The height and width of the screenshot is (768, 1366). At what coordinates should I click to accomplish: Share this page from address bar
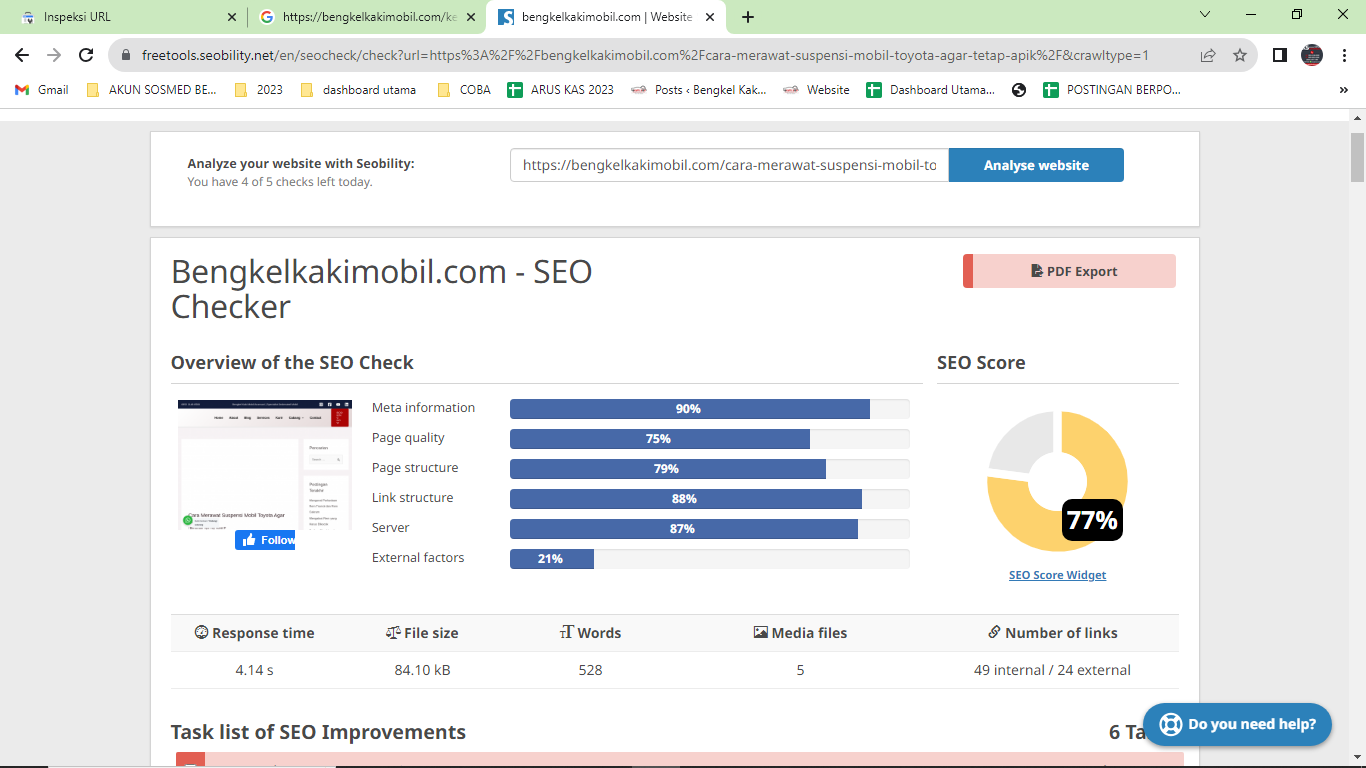pos(1208,56)
